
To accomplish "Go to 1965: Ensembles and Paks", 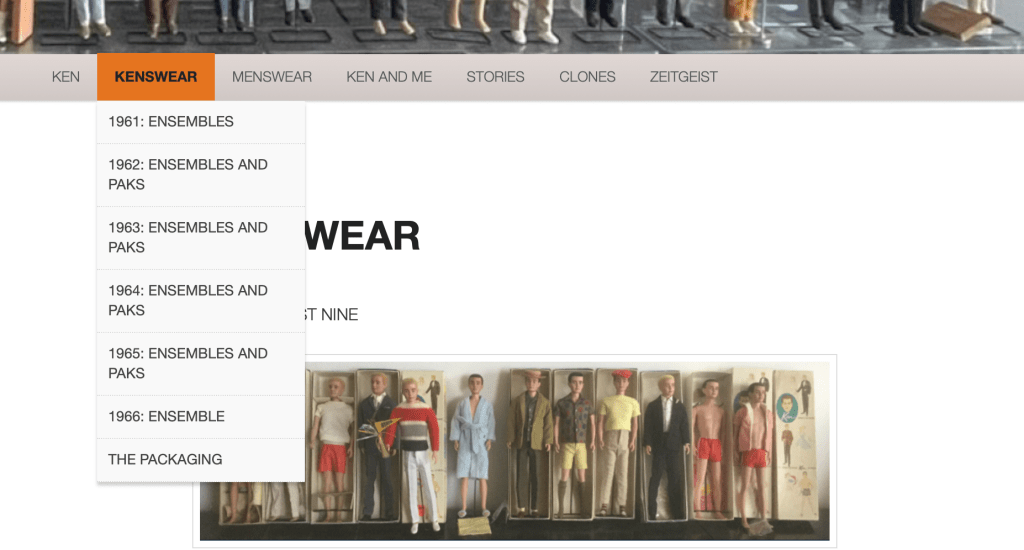I will (x=188, y=363).
